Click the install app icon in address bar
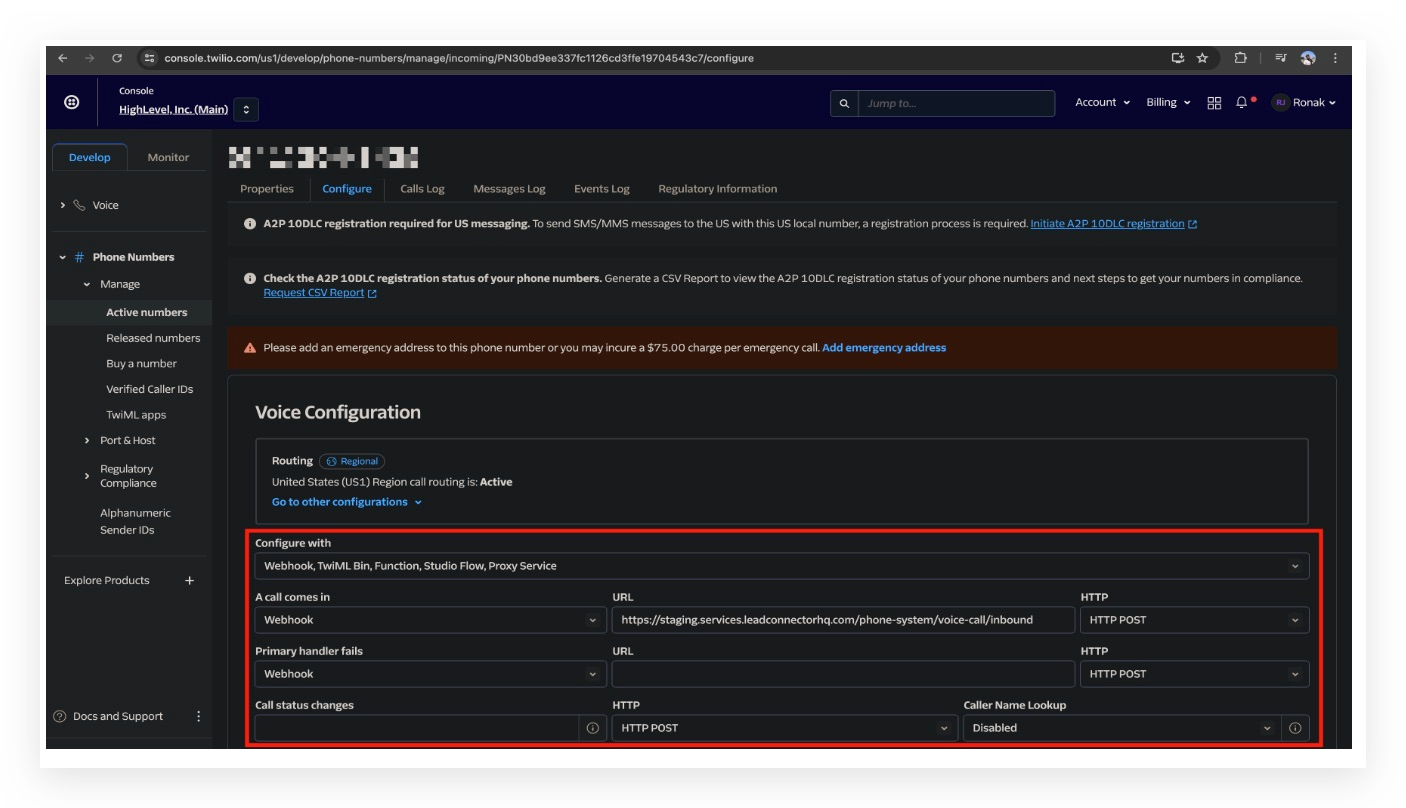This screenshot has height=808, width=1406. point(1178,58)
